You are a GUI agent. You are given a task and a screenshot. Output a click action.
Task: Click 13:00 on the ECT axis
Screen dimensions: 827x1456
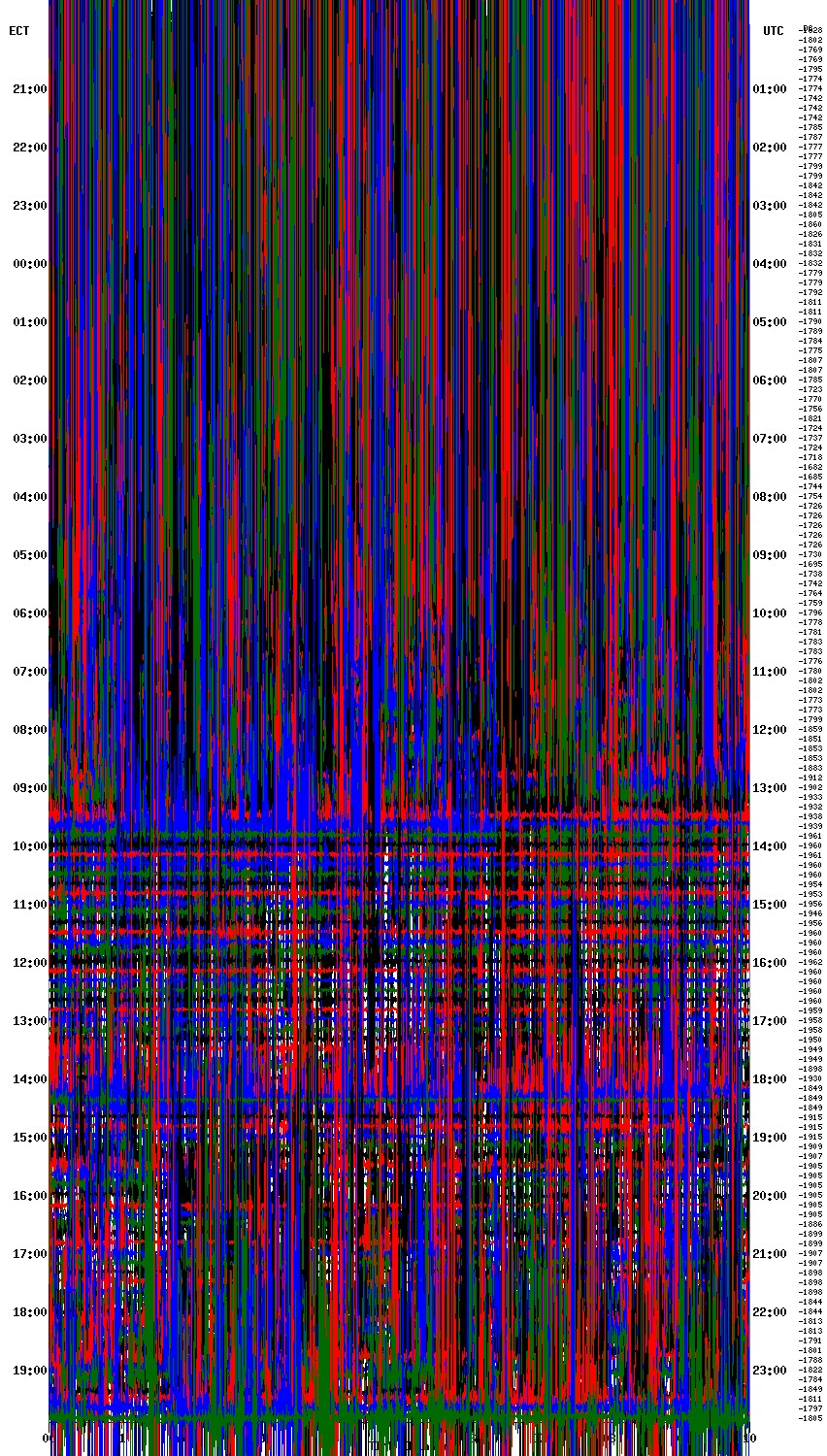pos(30,1021)
